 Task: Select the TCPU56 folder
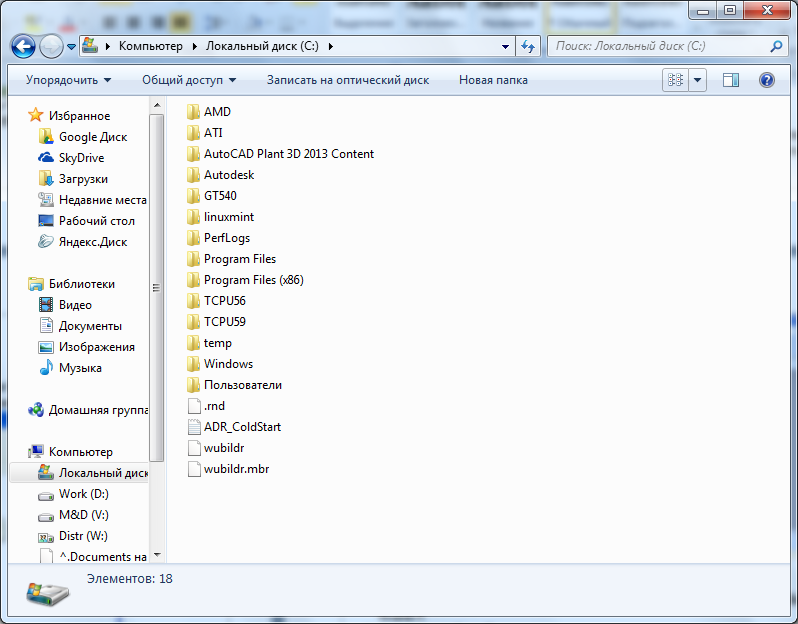[x=216, y=301]
